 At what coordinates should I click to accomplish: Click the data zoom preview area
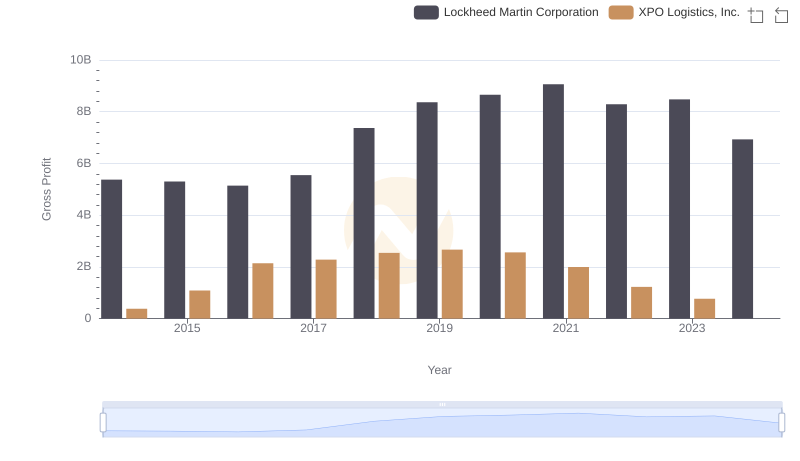click(442, 422)
